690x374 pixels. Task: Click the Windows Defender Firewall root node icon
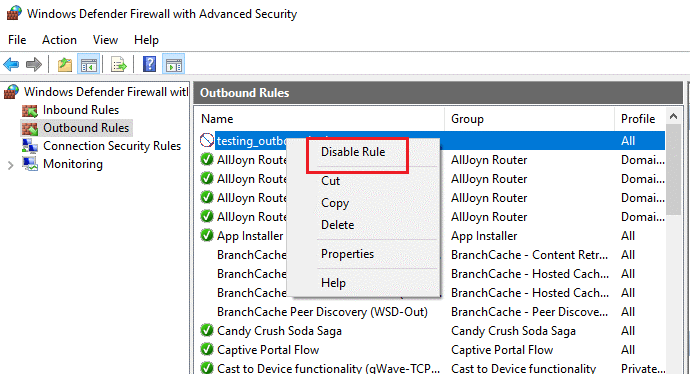11,92
